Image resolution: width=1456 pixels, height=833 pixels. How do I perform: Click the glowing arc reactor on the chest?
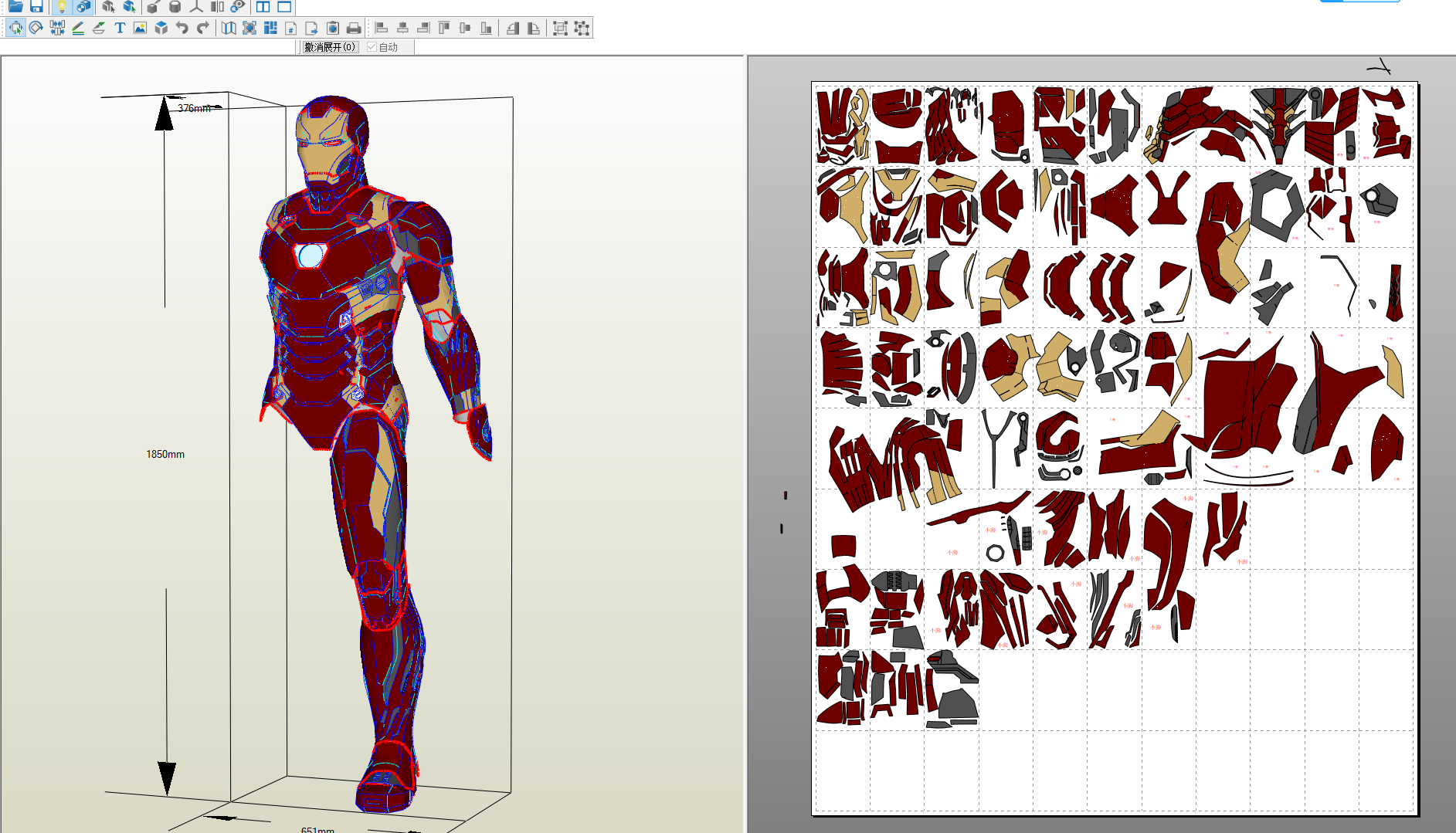click(310, 256)
